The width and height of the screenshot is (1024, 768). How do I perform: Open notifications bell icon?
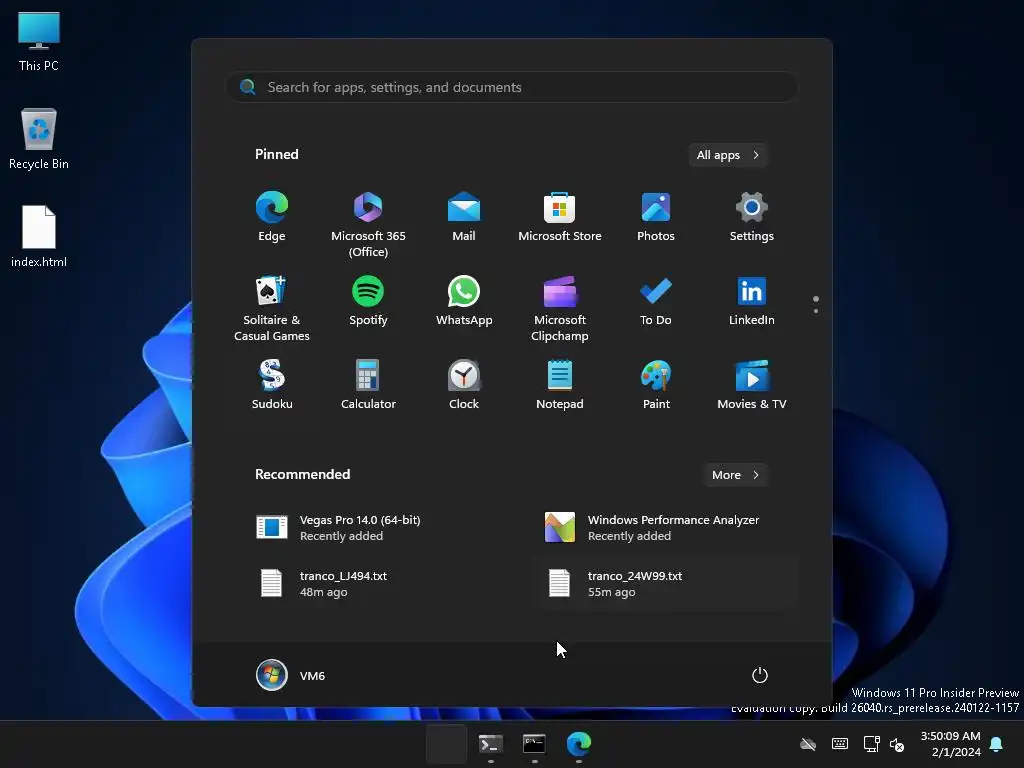point(997,744)
